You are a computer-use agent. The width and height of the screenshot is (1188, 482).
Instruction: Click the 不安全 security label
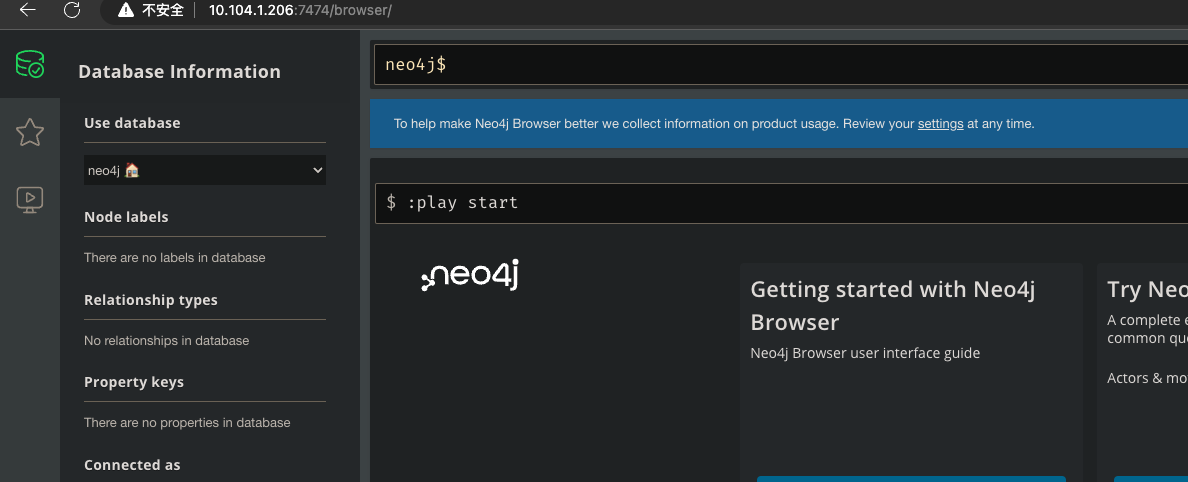pos(164,11)
